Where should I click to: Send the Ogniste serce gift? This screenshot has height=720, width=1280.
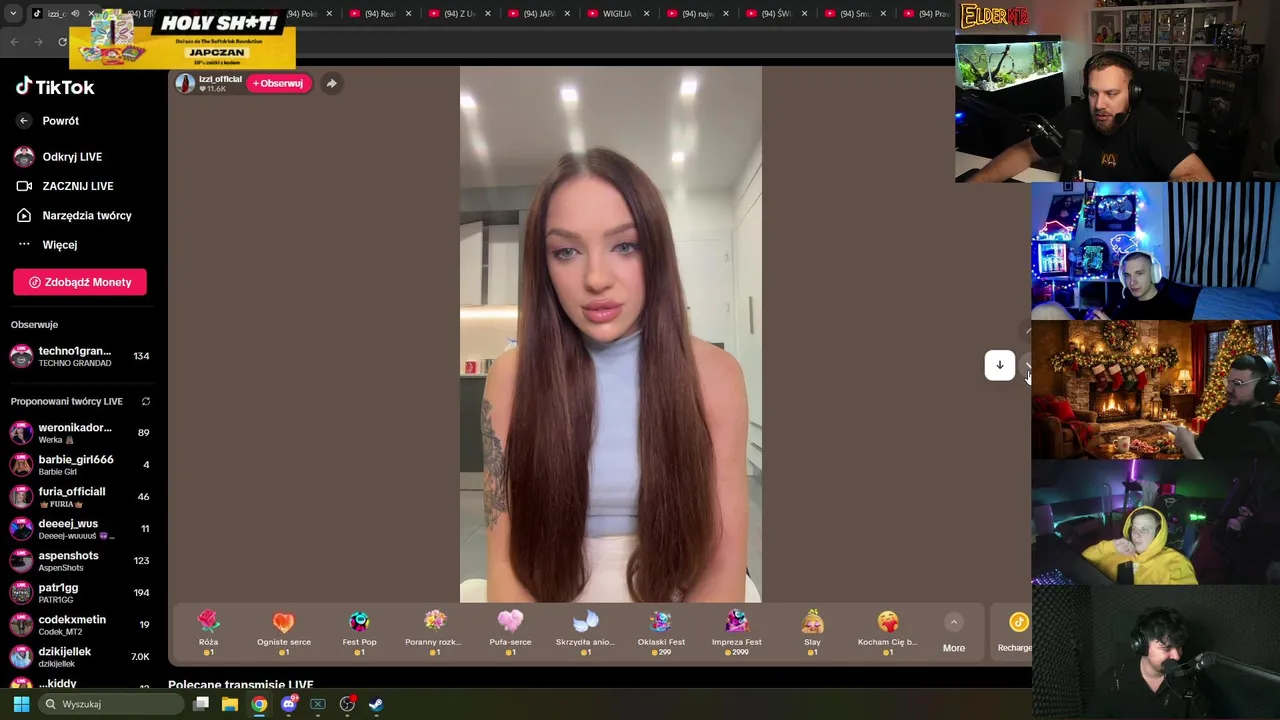coord(284,633)
